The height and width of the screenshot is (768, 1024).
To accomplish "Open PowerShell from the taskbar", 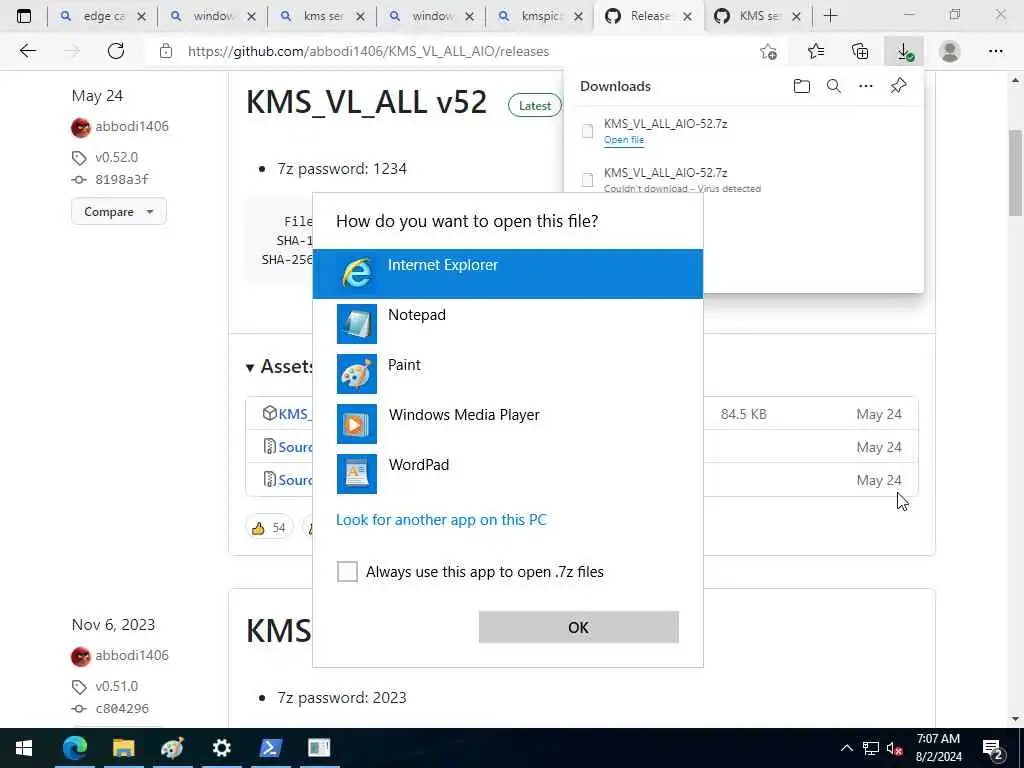I will pyautogui.click(x=270, y=748).
